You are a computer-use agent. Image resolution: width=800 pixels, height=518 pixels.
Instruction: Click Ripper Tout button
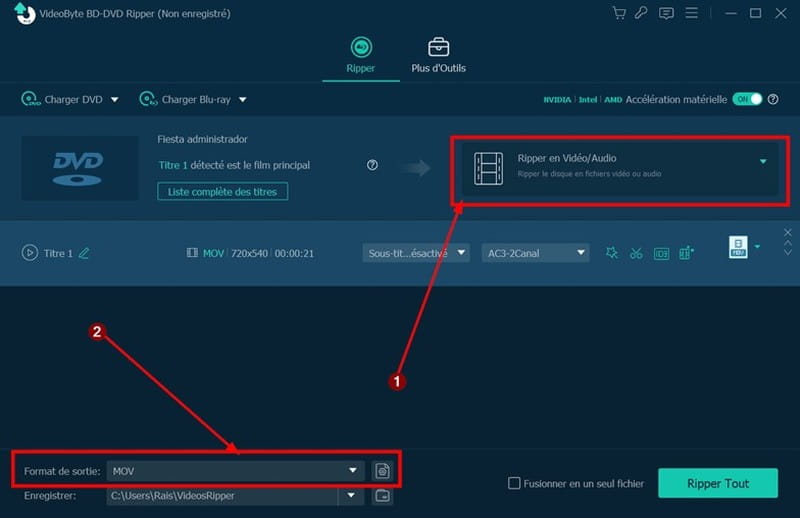(x=718, y=483)
